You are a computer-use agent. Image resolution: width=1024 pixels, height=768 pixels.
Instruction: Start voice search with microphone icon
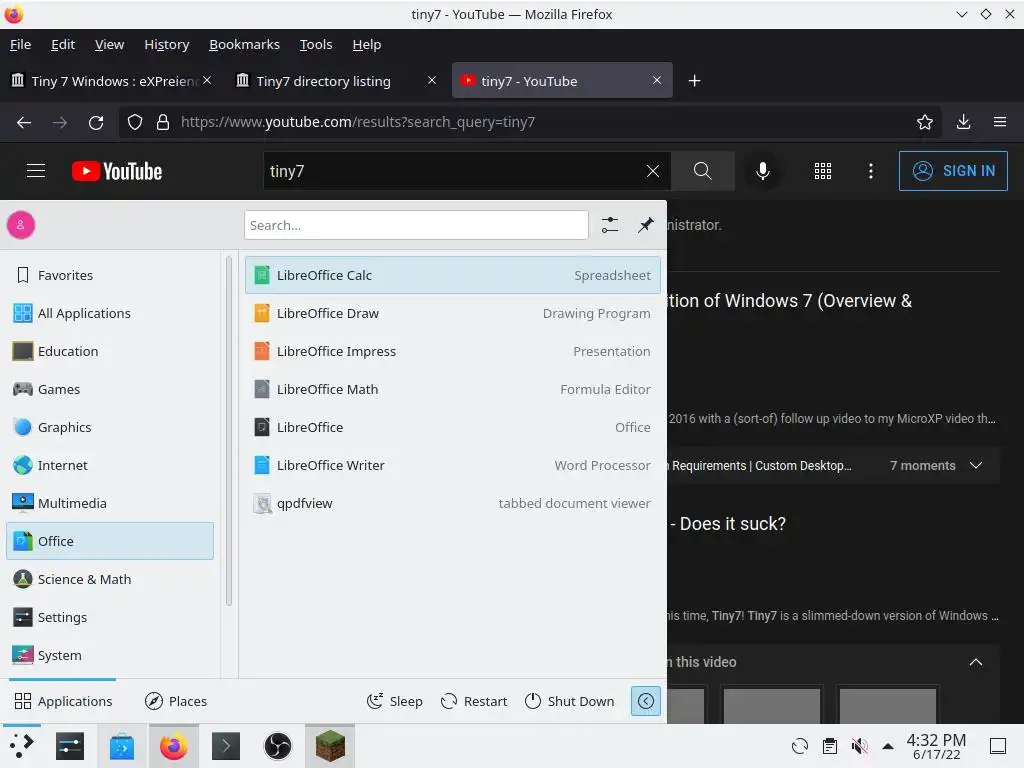click(x=762, y=171)
